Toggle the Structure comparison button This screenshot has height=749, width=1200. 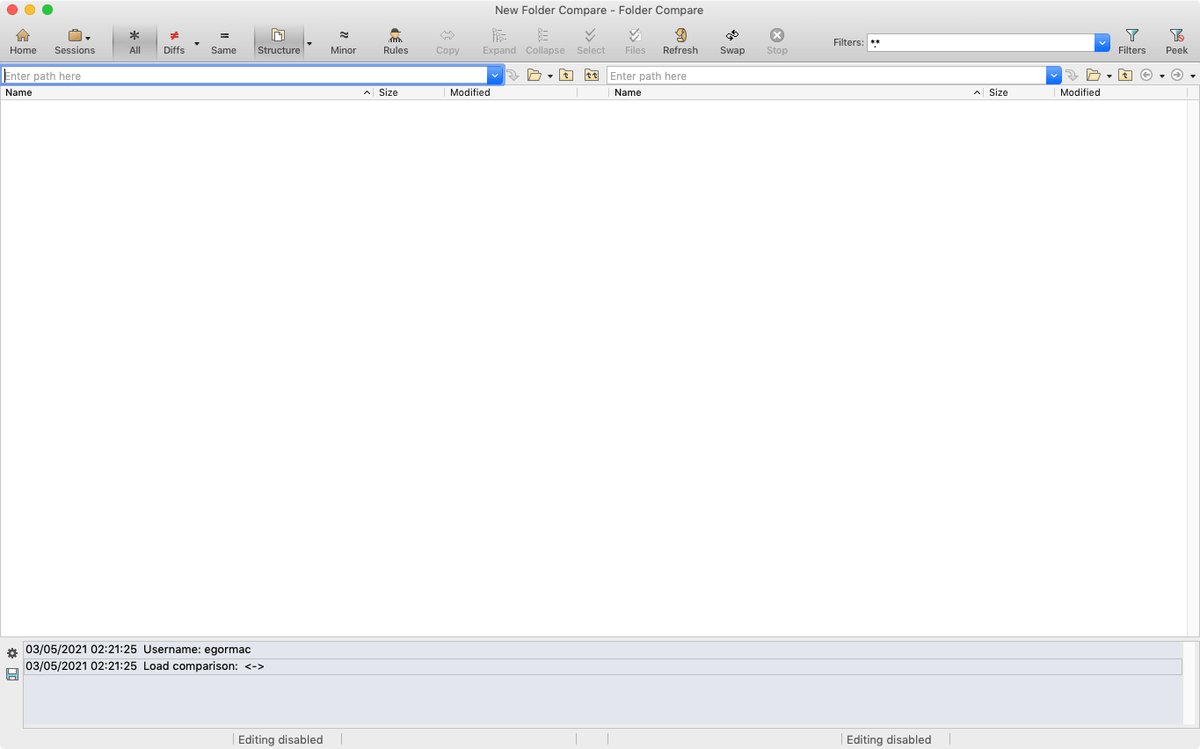pyautogui.click(x=278, y=41)
